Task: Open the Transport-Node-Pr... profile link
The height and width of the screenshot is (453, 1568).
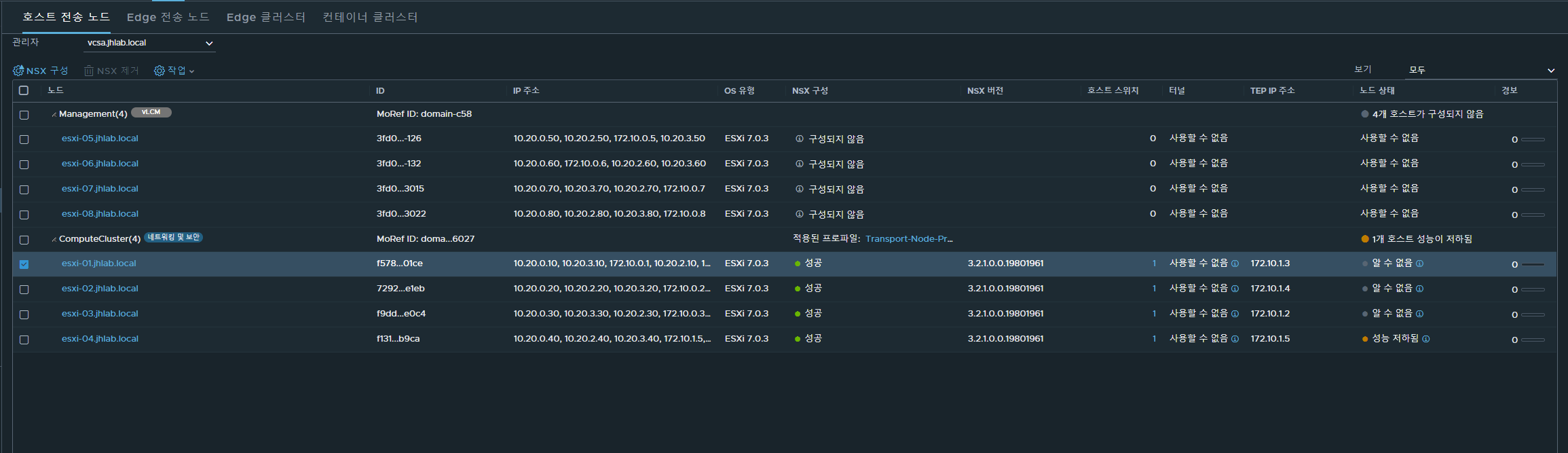Action: coord(909,239)
